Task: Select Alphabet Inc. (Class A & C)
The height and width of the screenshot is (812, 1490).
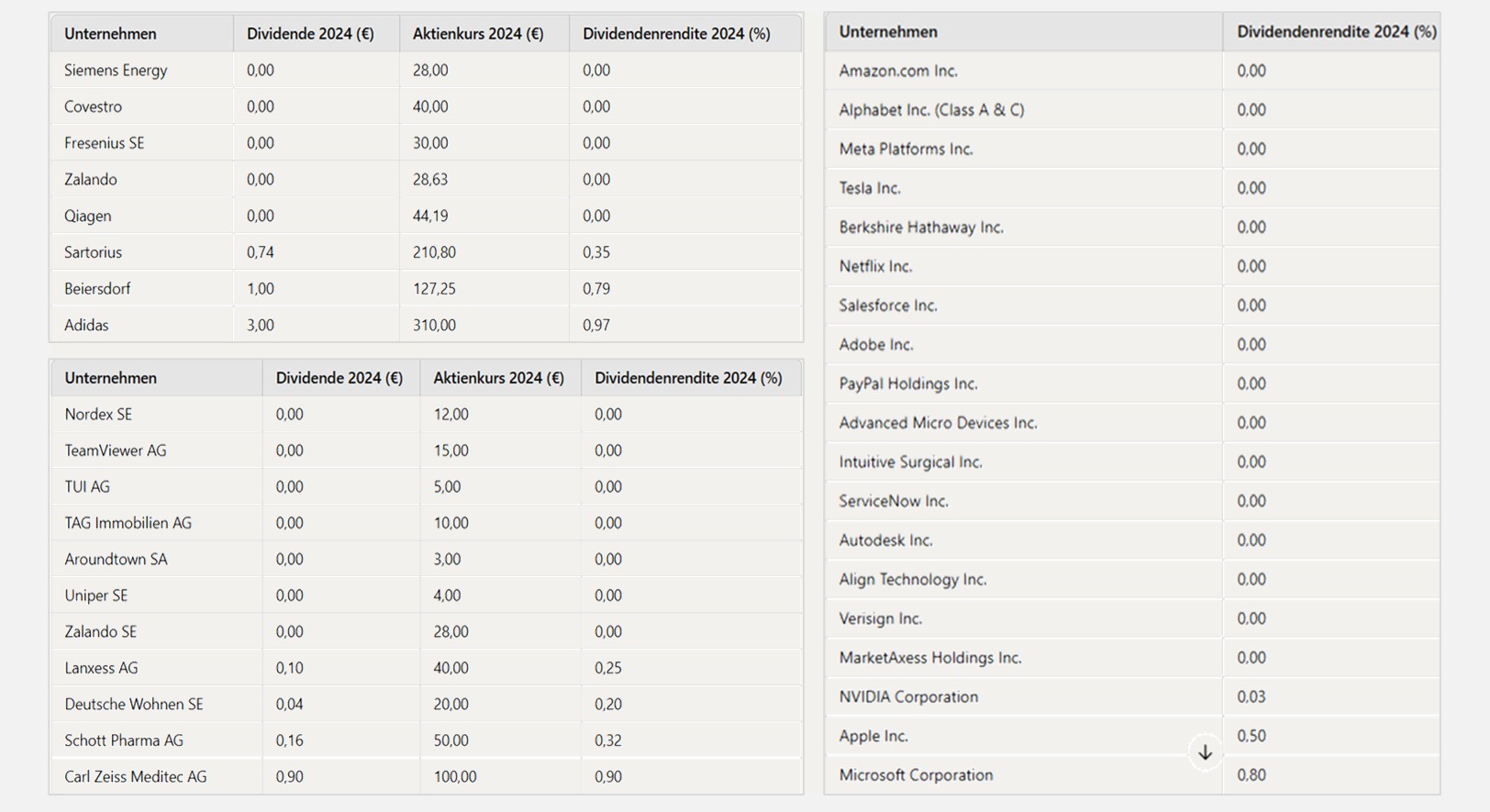Action: click(x=931, y=110)
